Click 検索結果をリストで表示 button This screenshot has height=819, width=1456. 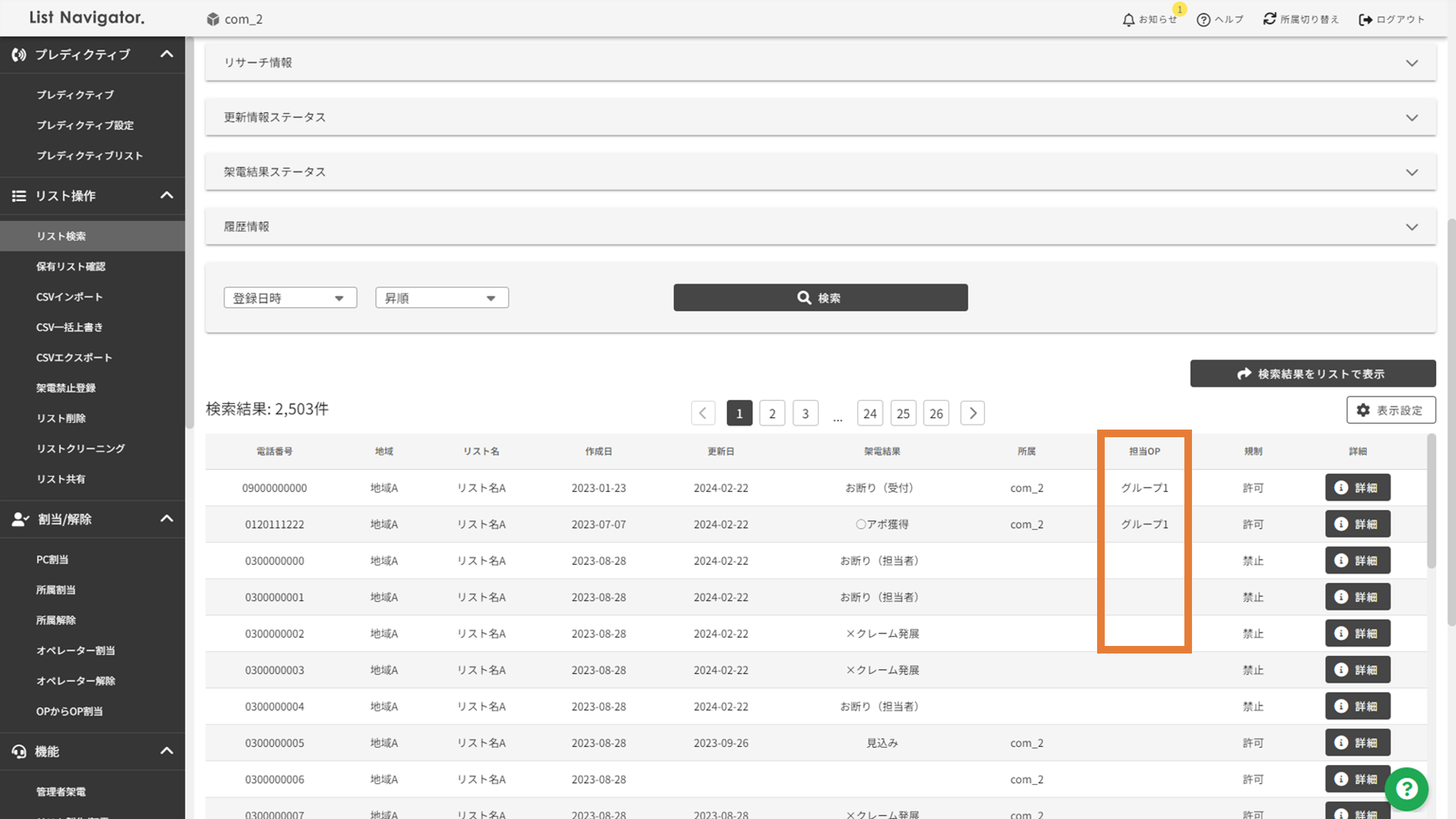click(x=1313, y=374)
